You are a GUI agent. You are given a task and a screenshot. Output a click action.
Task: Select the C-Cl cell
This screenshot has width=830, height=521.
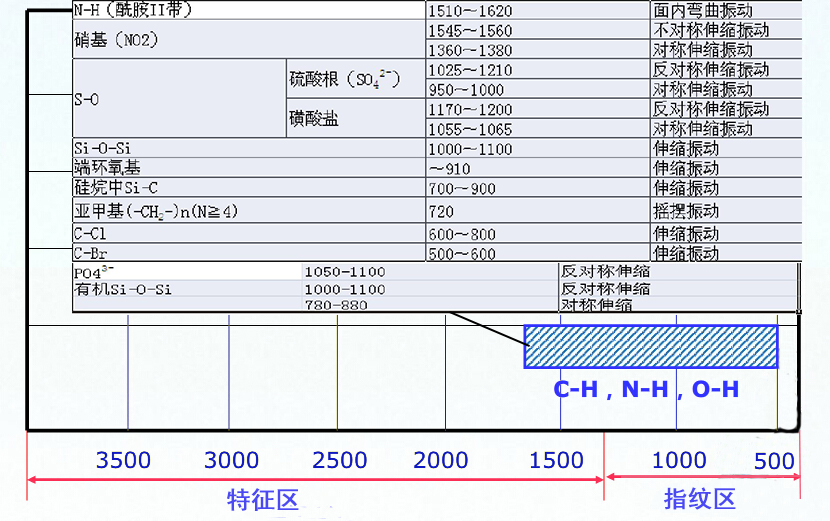point(249,233)
